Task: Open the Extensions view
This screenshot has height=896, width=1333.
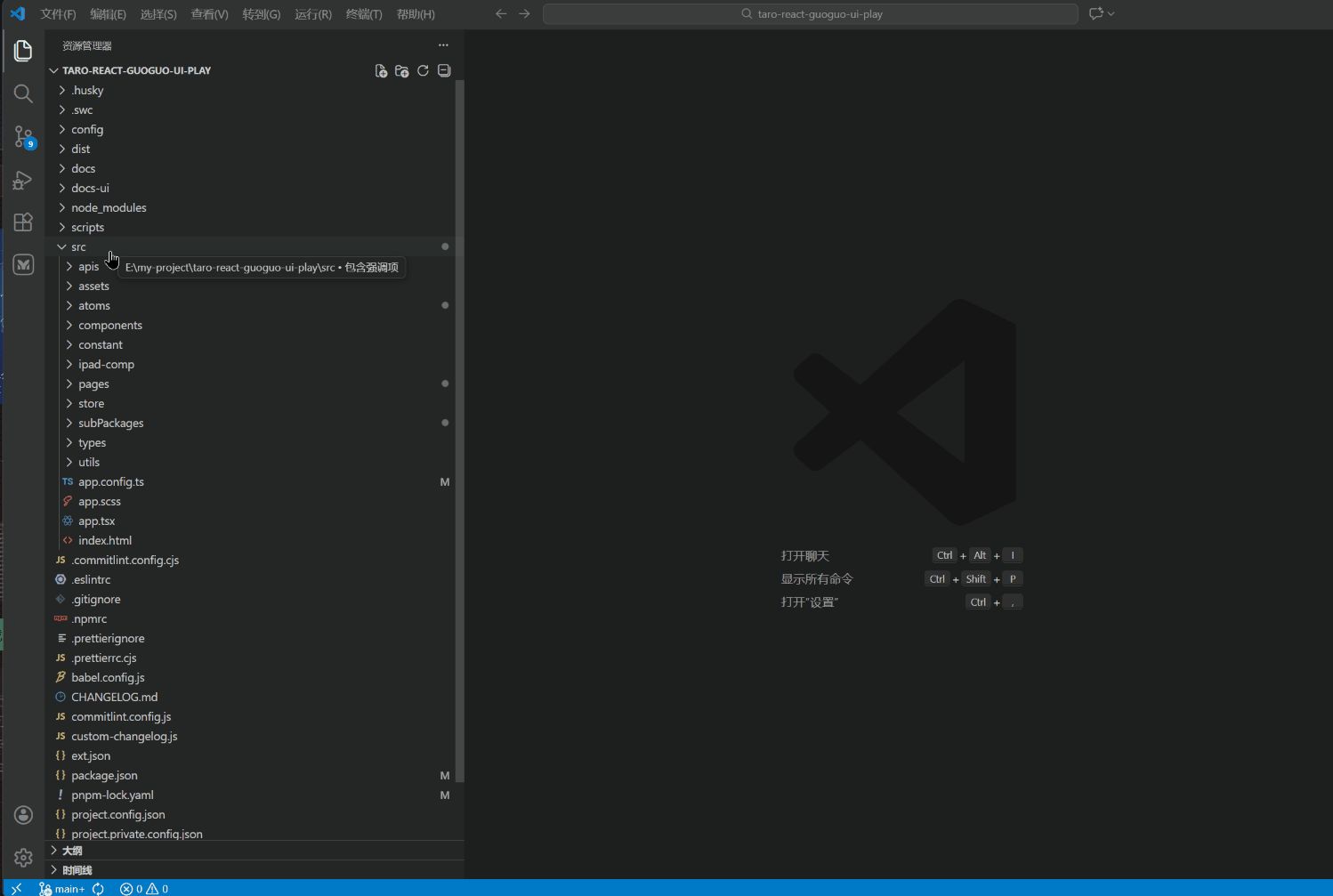Action: [23, 222]
